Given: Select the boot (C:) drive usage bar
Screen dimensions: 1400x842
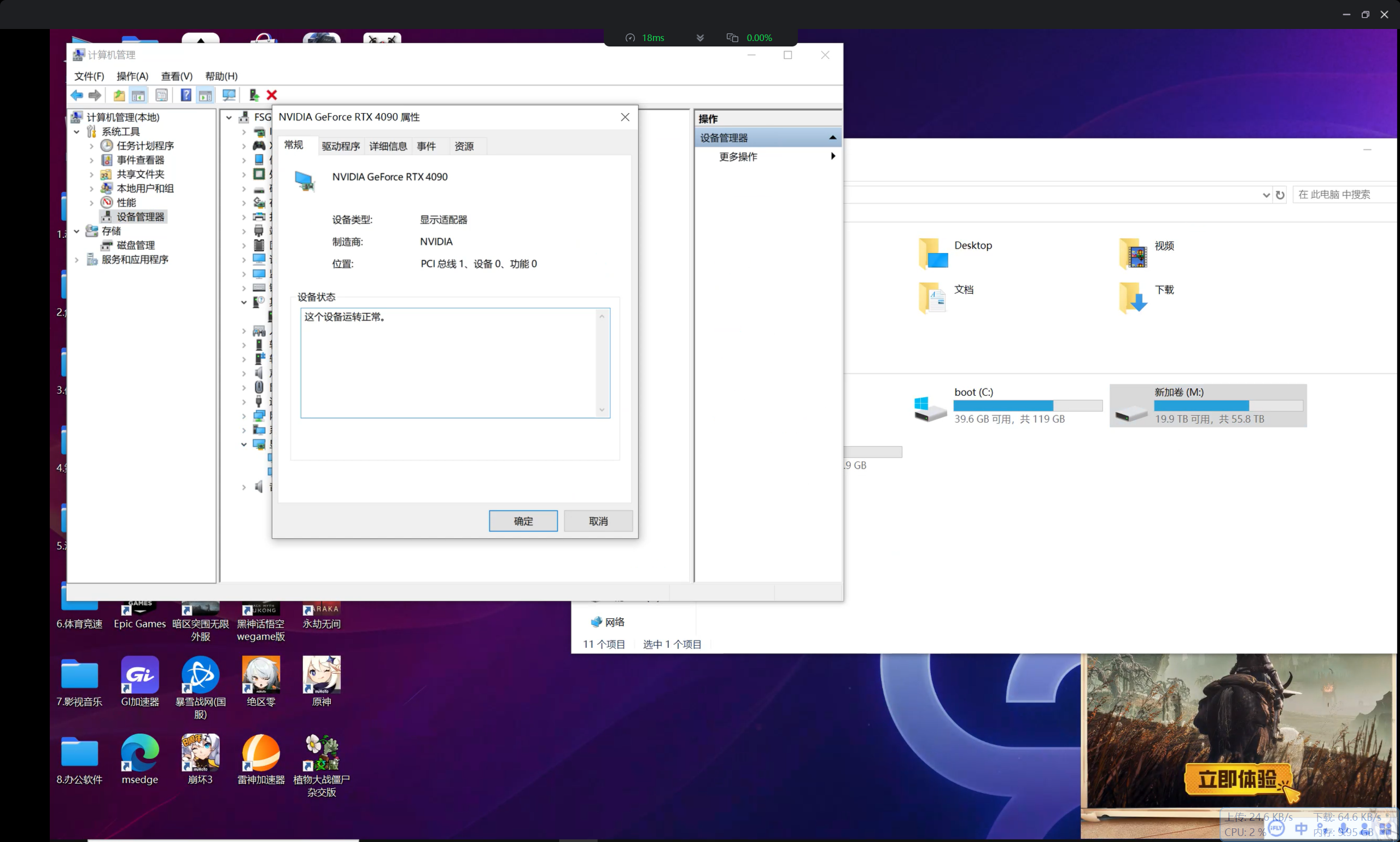Looking at the screenshot, I should tap(1028, 406).
